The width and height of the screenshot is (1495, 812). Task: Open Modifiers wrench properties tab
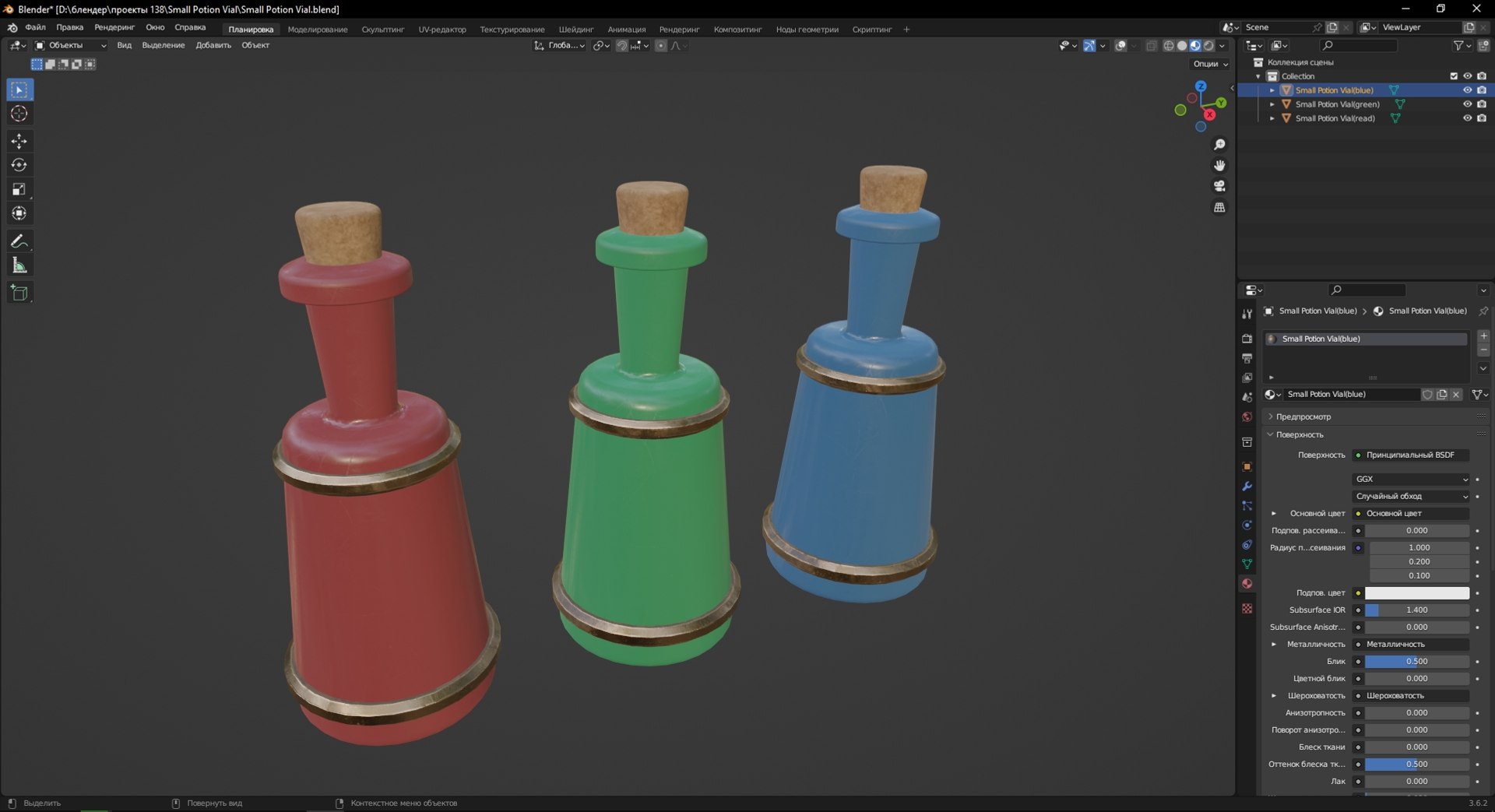1247,487
